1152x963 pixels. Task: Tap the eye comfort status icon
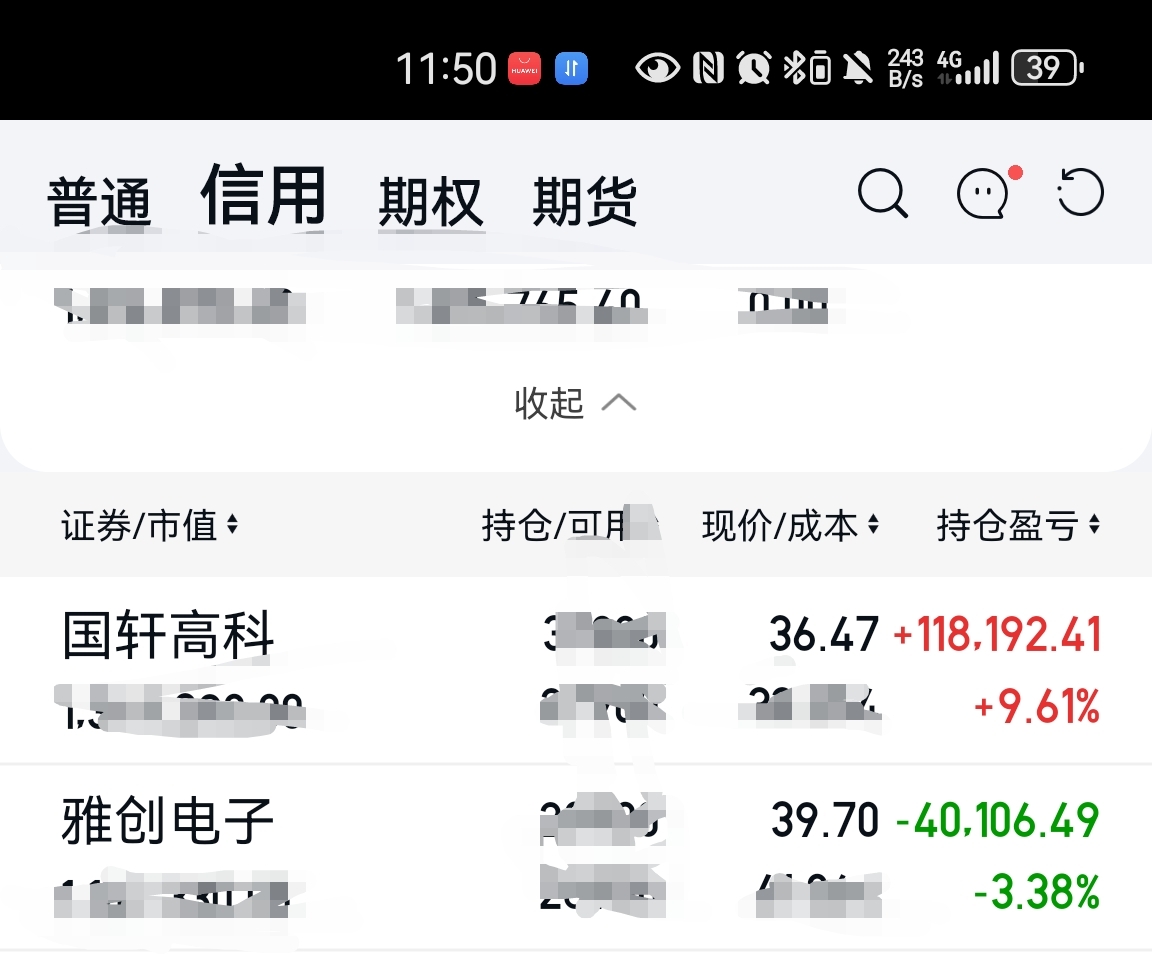click(x=658, y=68)
